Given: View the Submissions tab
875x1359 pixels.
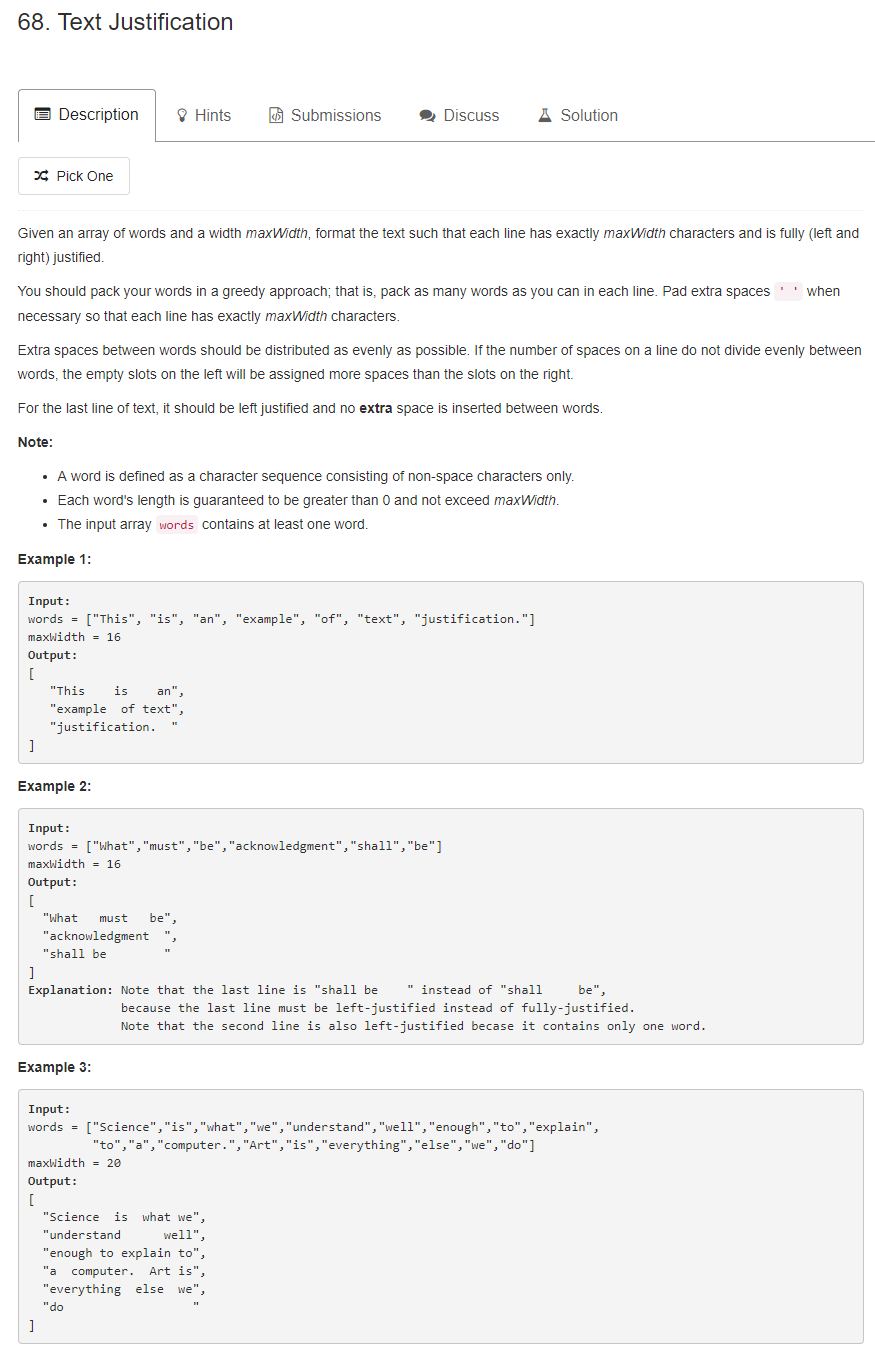Looking at the screenshot, I should click(x=326, y=116).
